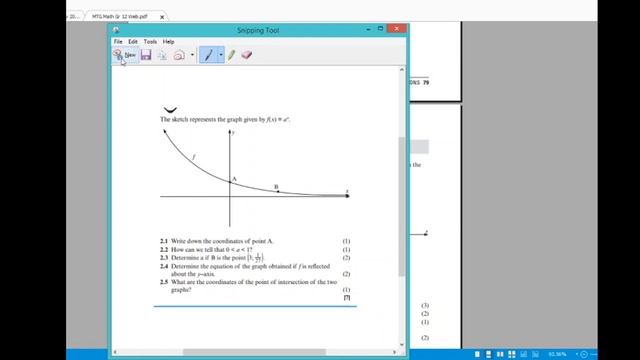Click the horizontal scrollbar thumb in Snipping Tool
640x360 pixels.
pos(254,352)
